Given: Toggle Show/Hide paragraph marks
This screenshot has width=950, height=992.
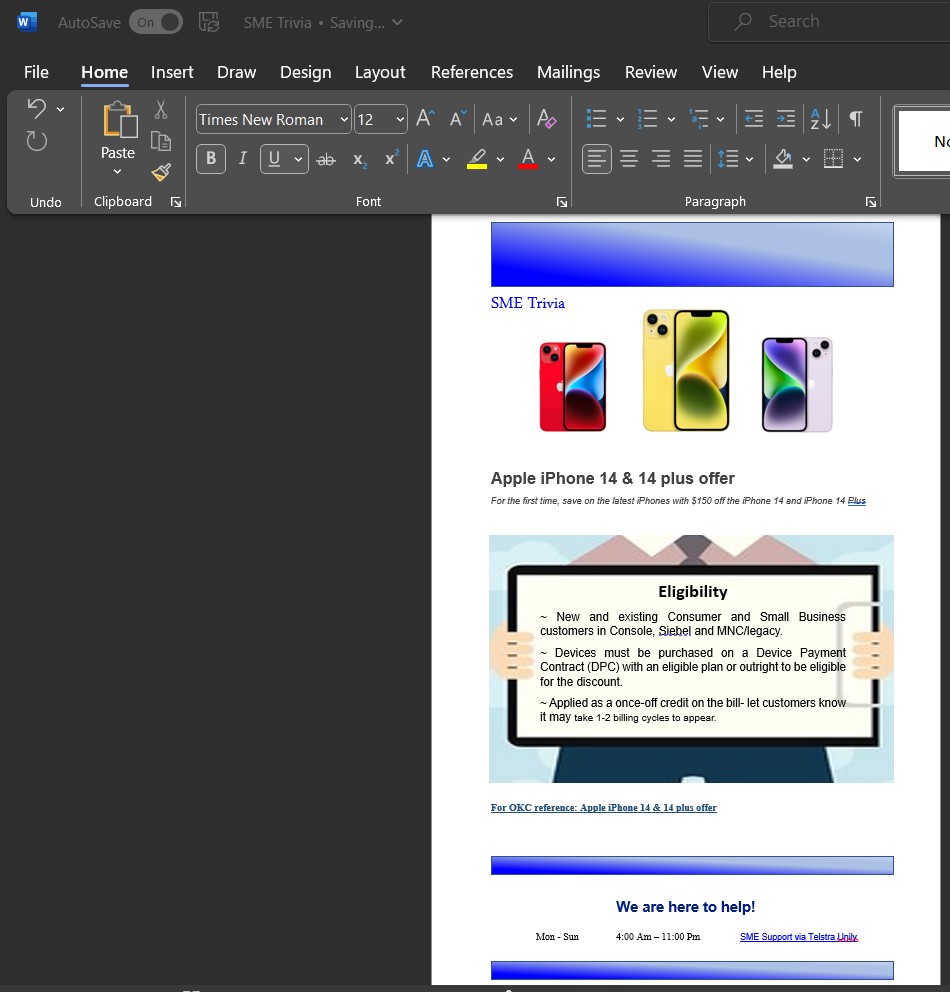Looking at the screenshot, I should click(x=856, y=119).
